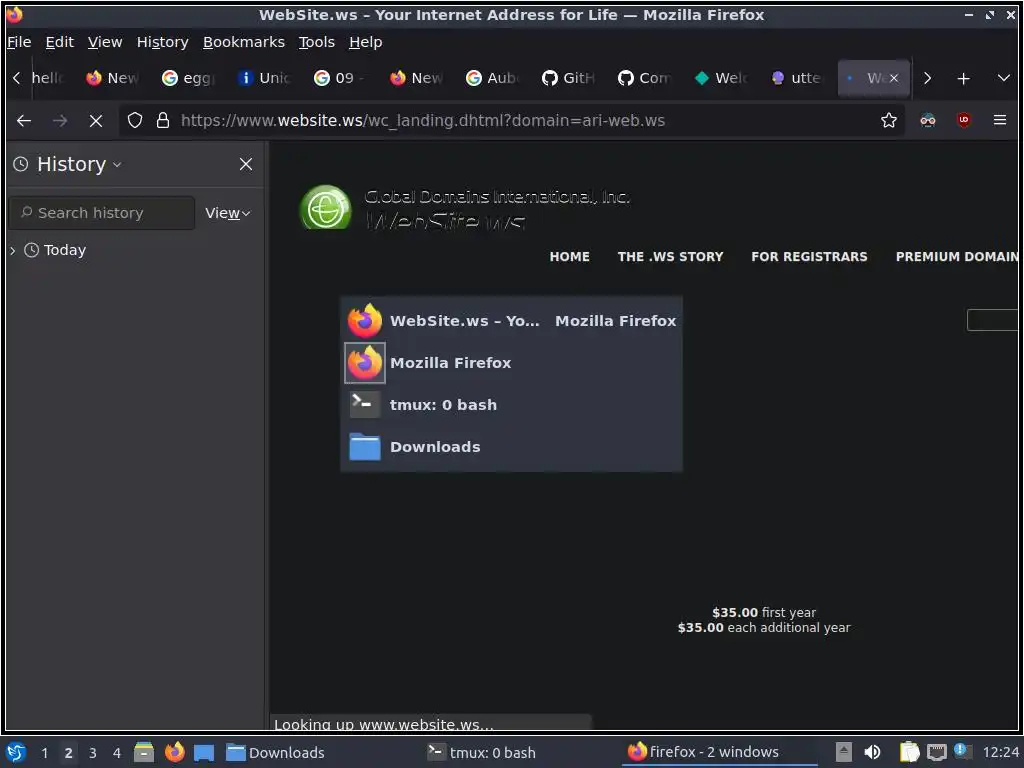Select plain Mozilla Firefox window in switcher
The width and height of the screenshot is (1024, 768).
click(x=511, y=362)
